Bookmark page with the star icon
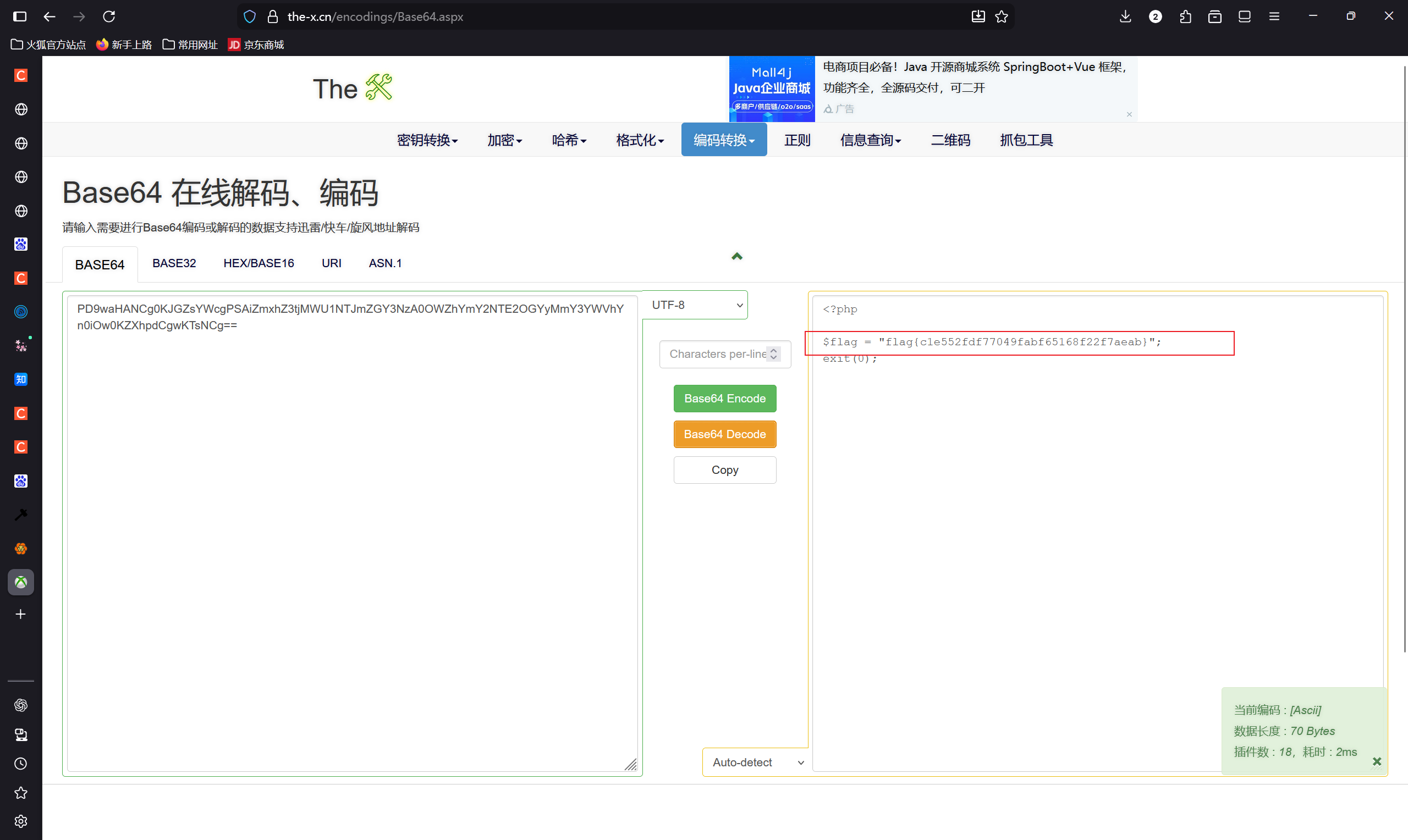This screenshot has height=840, width=1408. click(1002, 16)
